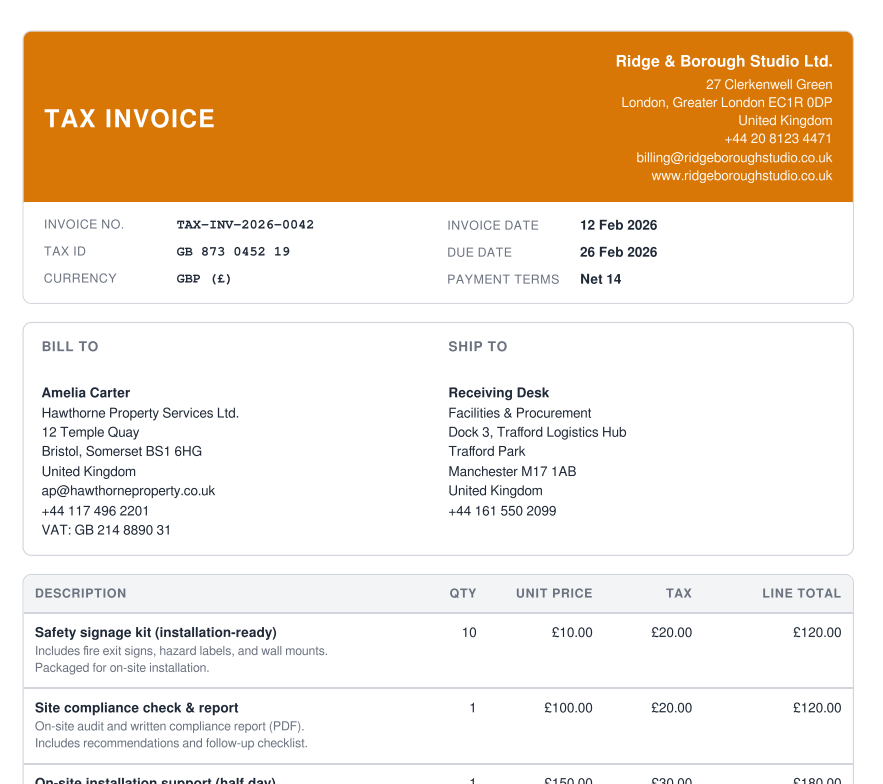Image resolution: width=883 pixels, height=784 pixels.
Task: Click the due date 26 Feb 2026
Action: [x=618, y=253]
